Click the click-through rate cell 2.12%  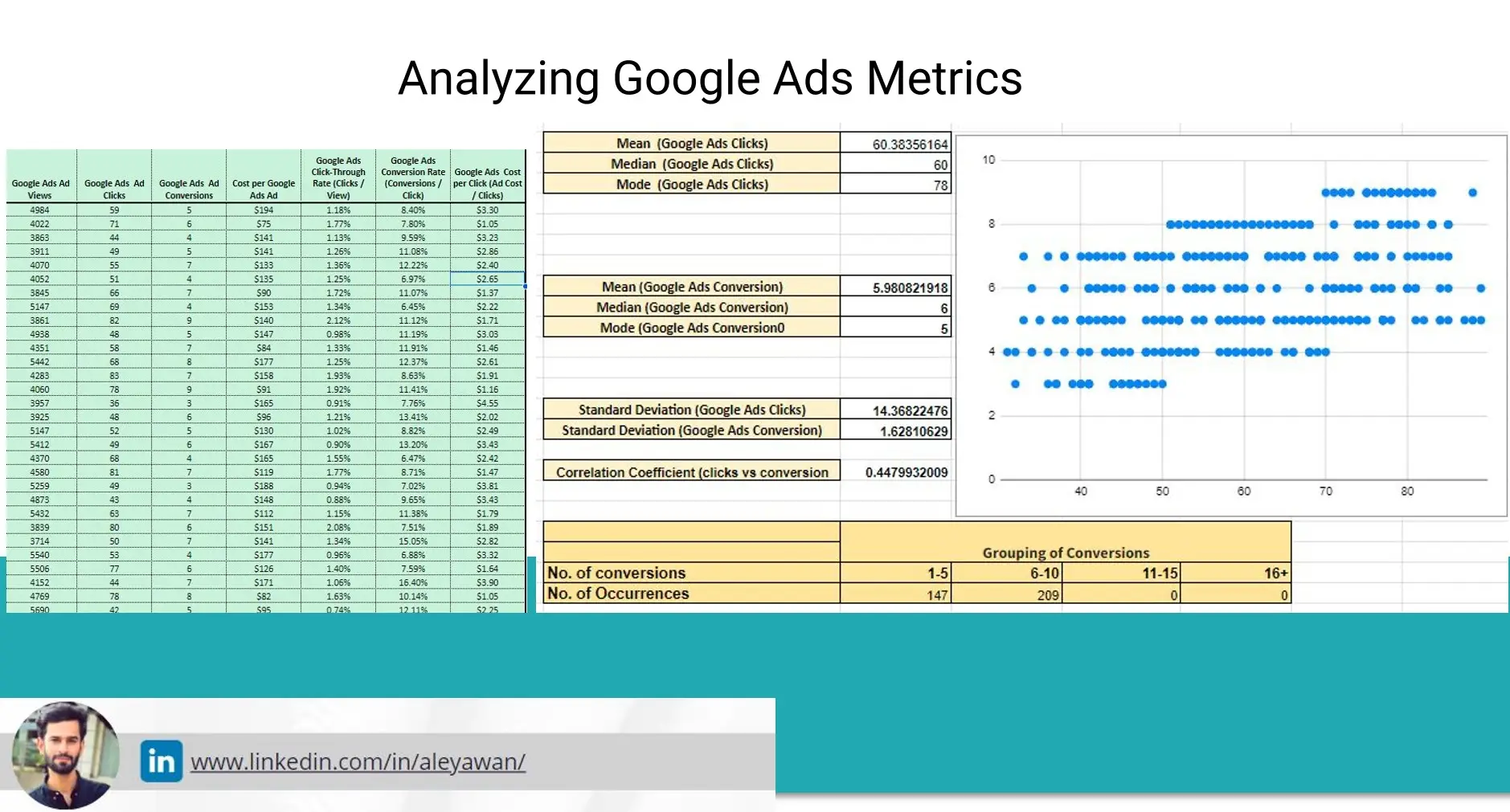[x=338, y=320]
